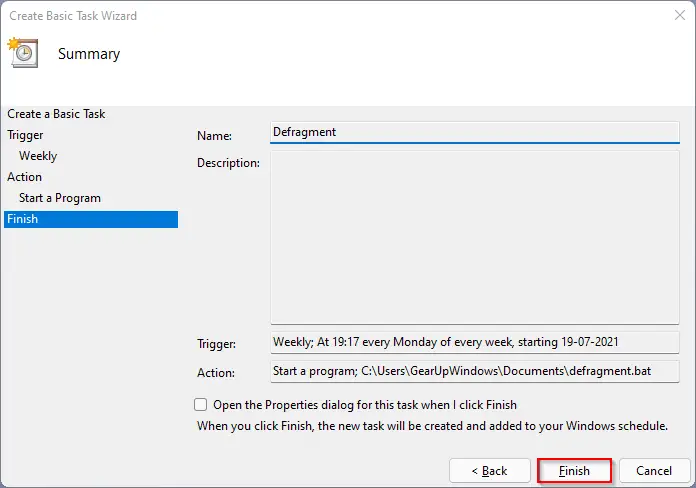
Task: Click the Create Basic Task Wizard title
Action: coord(73,16)
